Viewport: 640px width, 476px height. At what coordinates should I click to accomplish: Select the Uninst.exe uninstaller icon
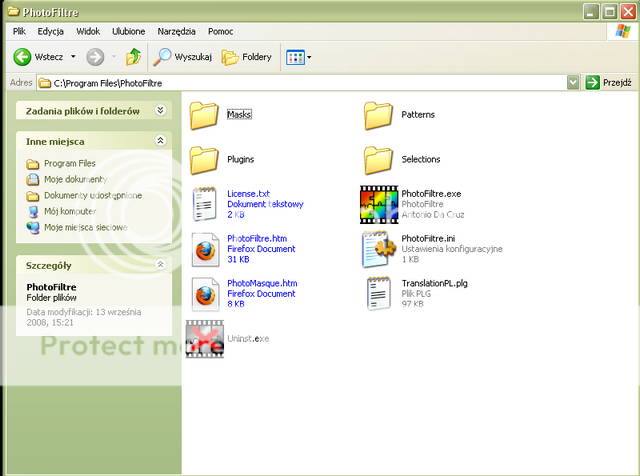[204, 338]
